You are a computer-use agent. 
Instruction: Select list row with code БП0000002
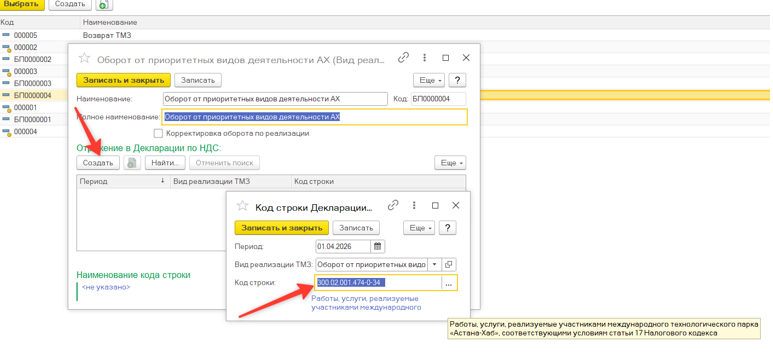coord(34,59)
